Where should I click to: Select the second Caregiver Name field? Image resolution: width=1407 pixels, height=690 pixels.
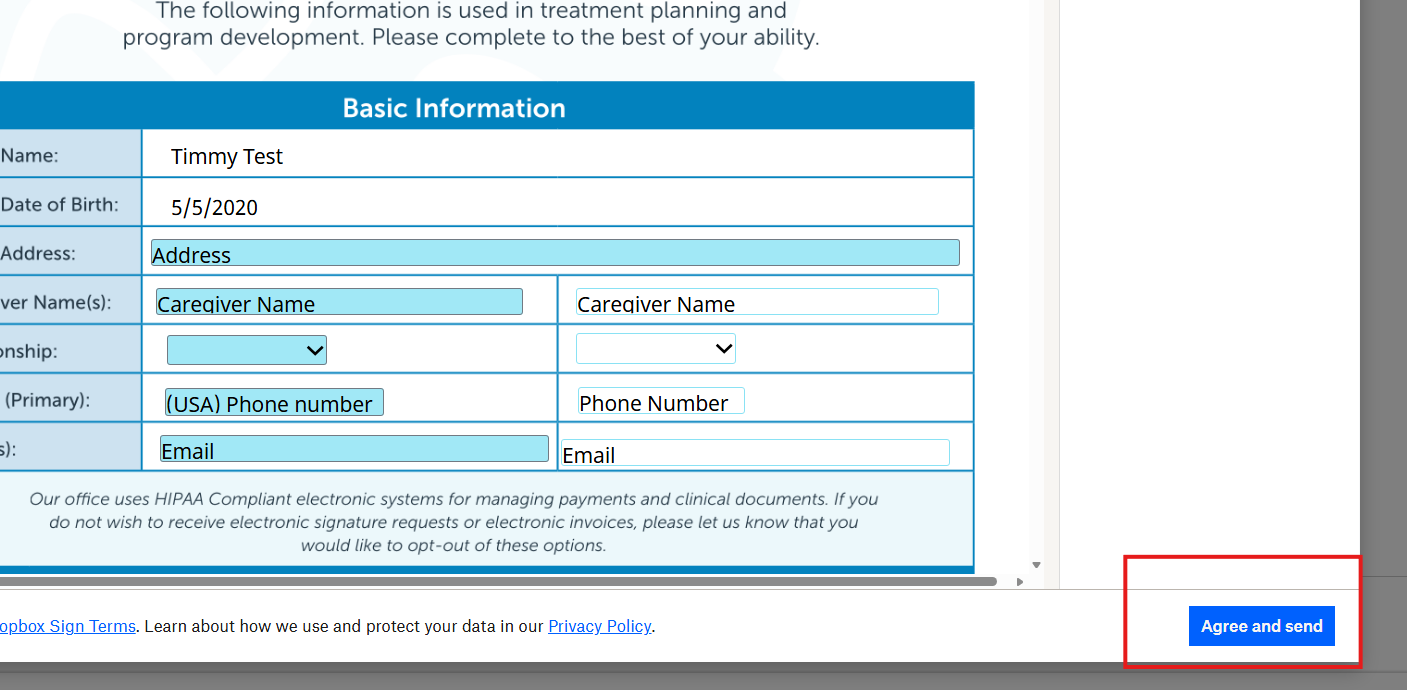tap(757, 302)
